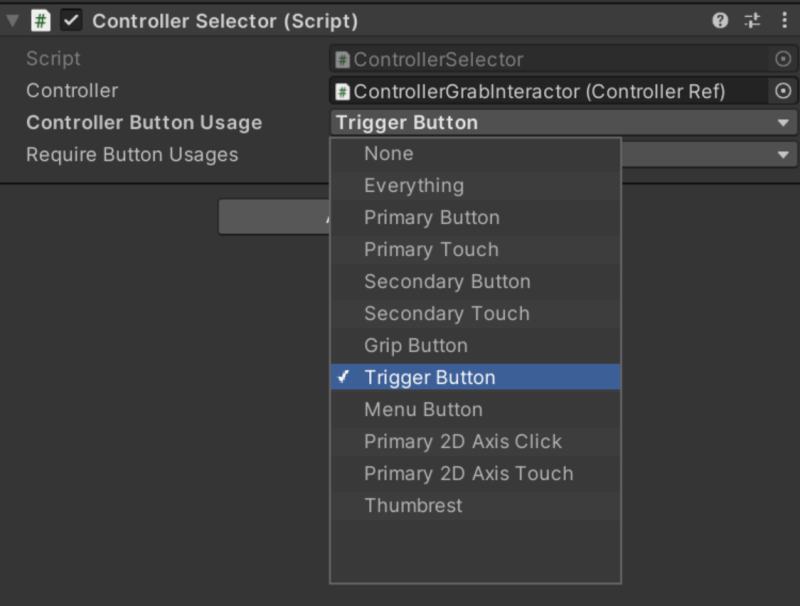Viewport: 800px width, 606px height.
Task: Open the component help reference icon
Action: pyautogui.click(x=720, y=20)
